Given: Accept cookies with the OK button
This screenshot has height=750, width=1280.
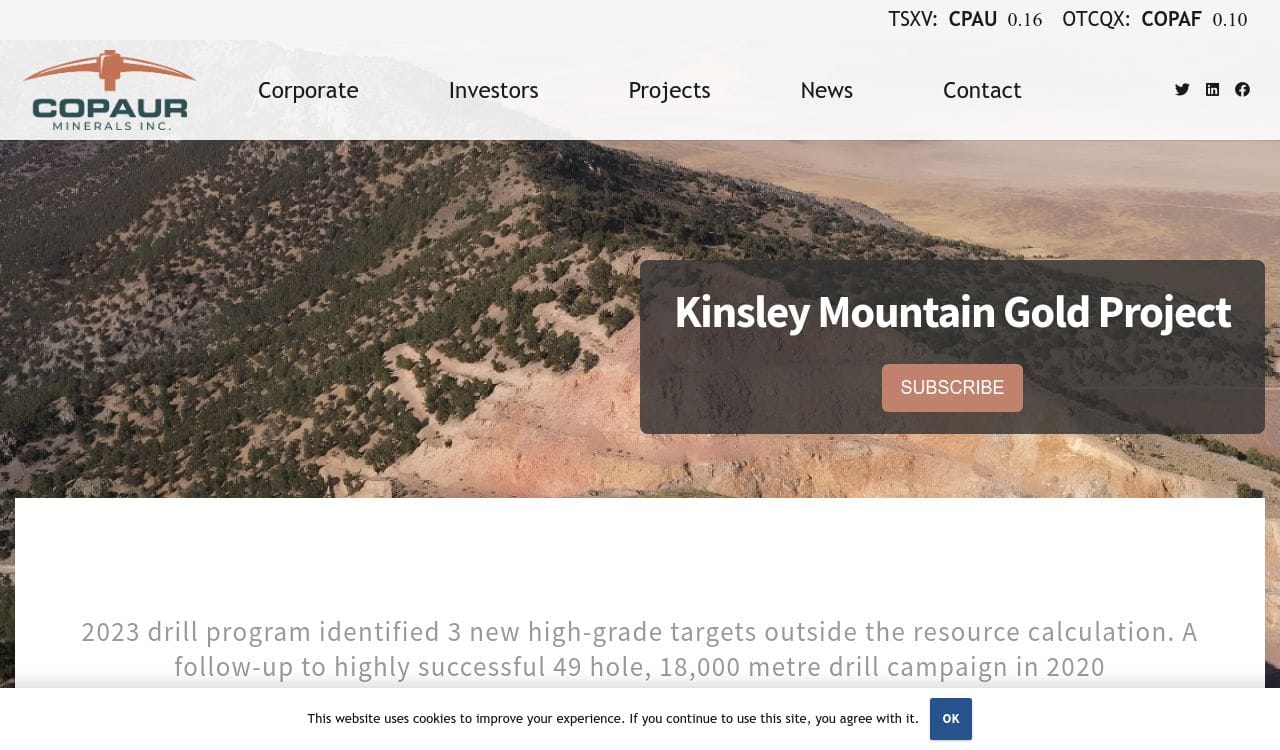Looking at the screenshot, I should point(950,719).
